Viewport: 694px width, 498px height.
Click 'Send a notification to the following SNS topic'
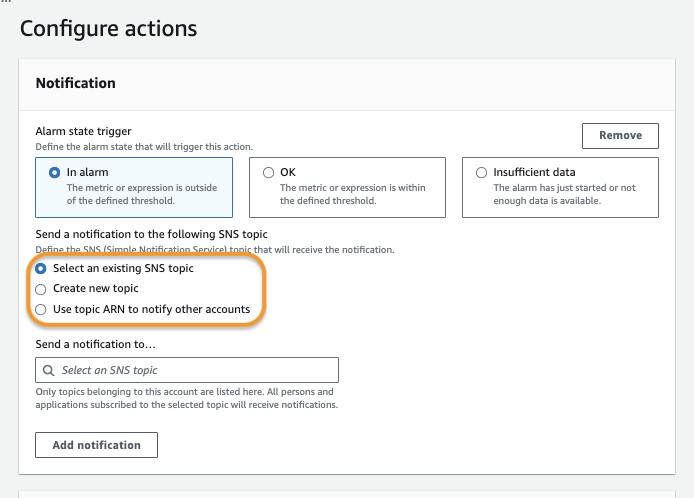click(151, 234)
